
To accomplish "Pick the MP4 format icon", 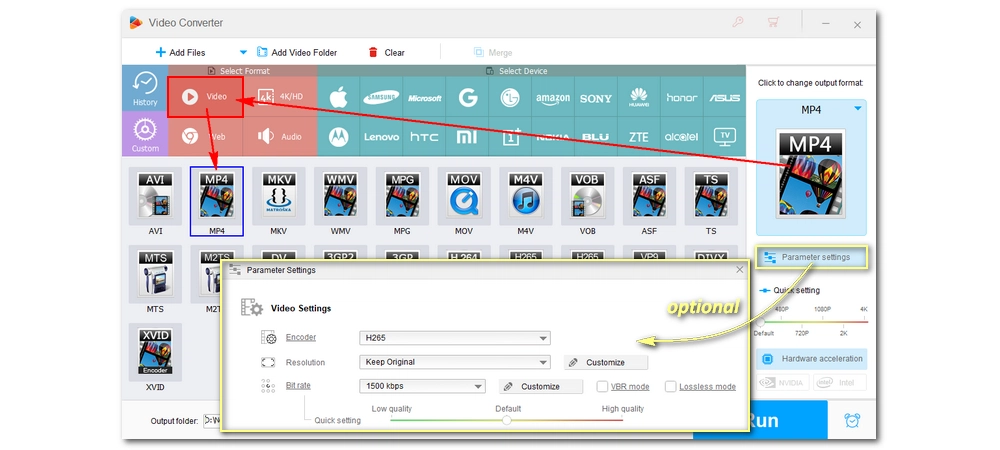I will click(217, 196).
